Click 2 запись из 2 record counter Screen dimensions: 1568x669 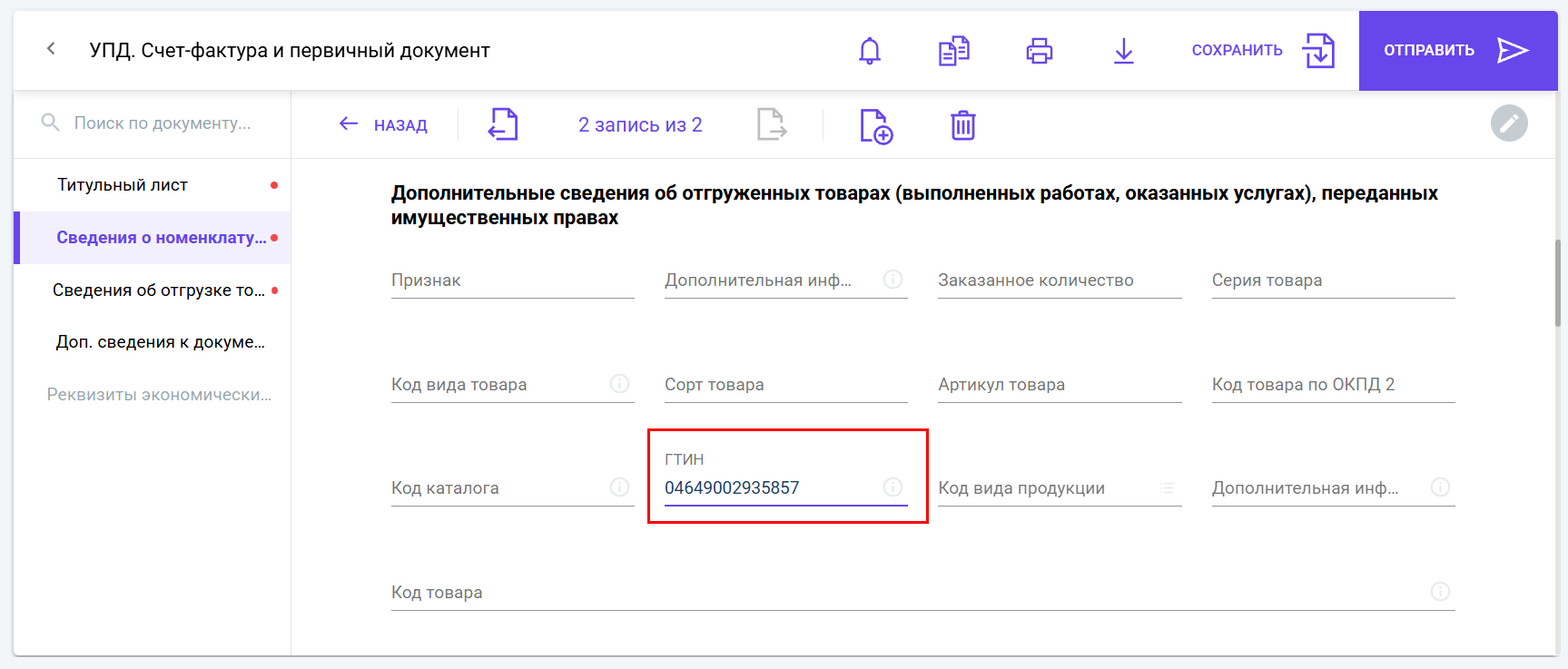tap(640, 125)
